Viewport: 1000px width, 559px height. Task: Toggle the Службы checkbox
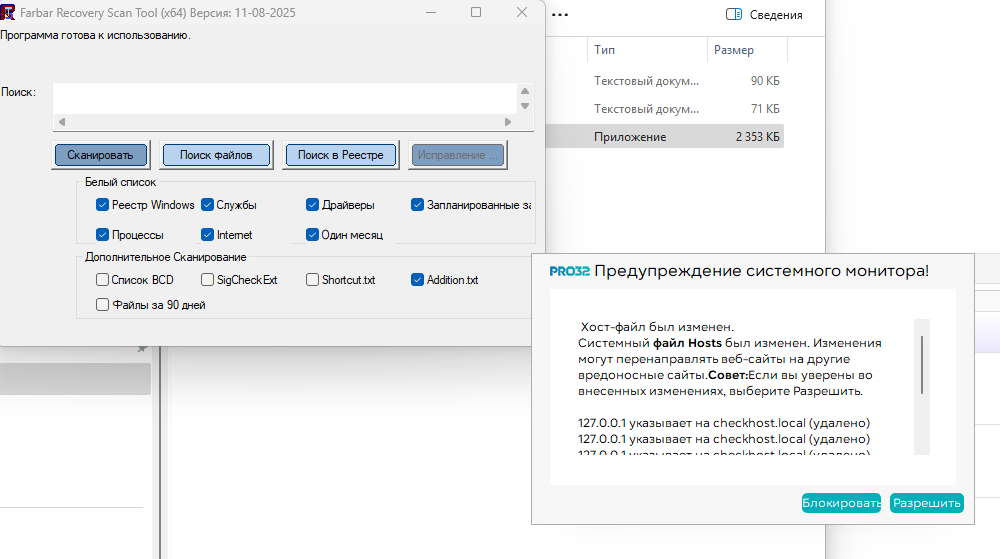[x=207, y=205]
